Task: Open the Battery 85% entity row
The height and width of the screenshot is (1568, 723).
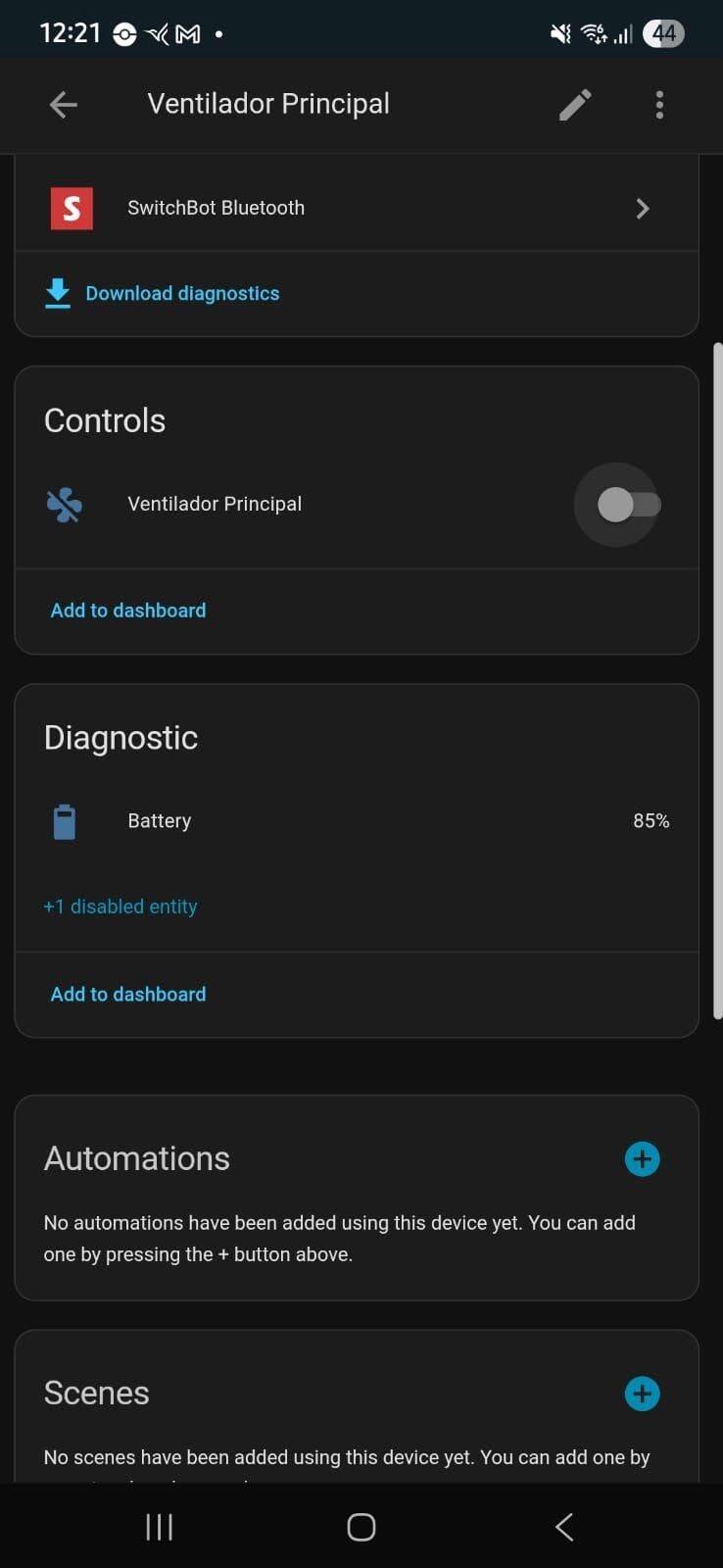Action: coord(392,821)
